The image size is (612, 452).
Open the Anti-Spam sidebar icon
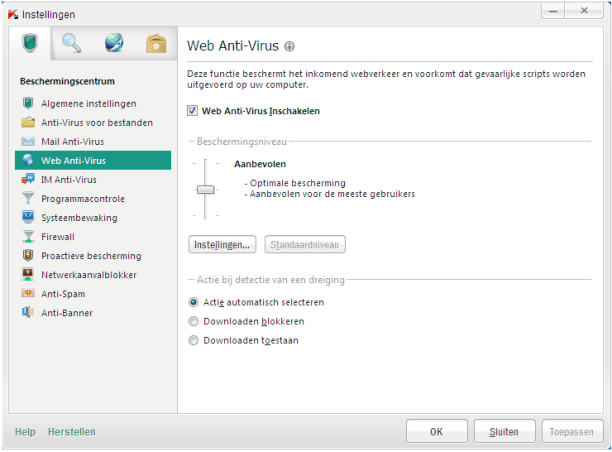(28, 294)
